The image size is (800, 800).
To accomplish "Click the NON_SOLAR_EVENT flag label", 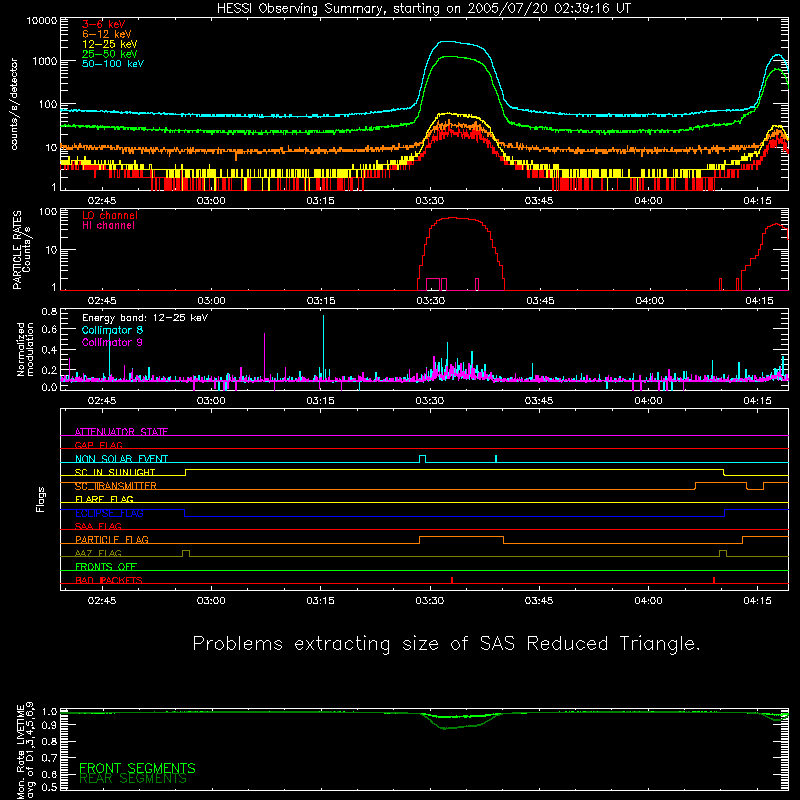I will click(x=121, y=459).
